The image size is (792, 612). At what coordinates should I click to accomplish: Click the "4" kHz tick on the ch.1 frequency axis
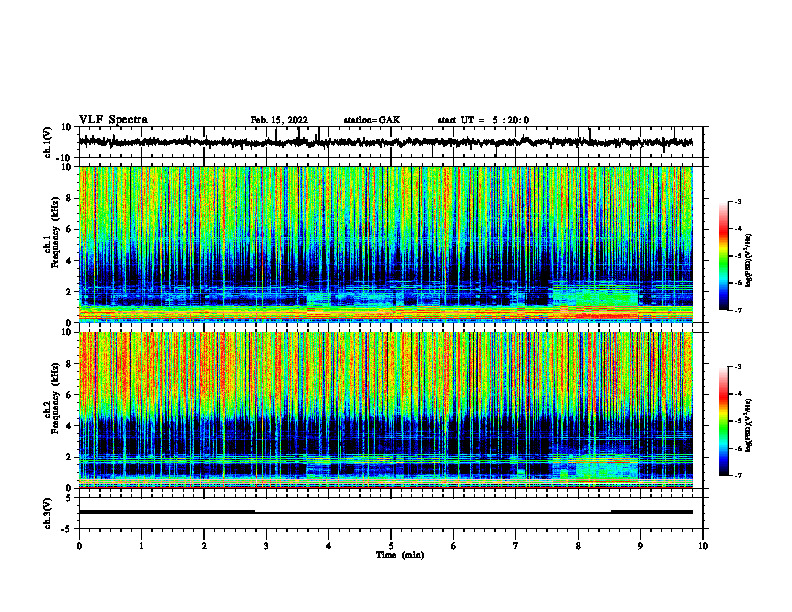(69, 261)
